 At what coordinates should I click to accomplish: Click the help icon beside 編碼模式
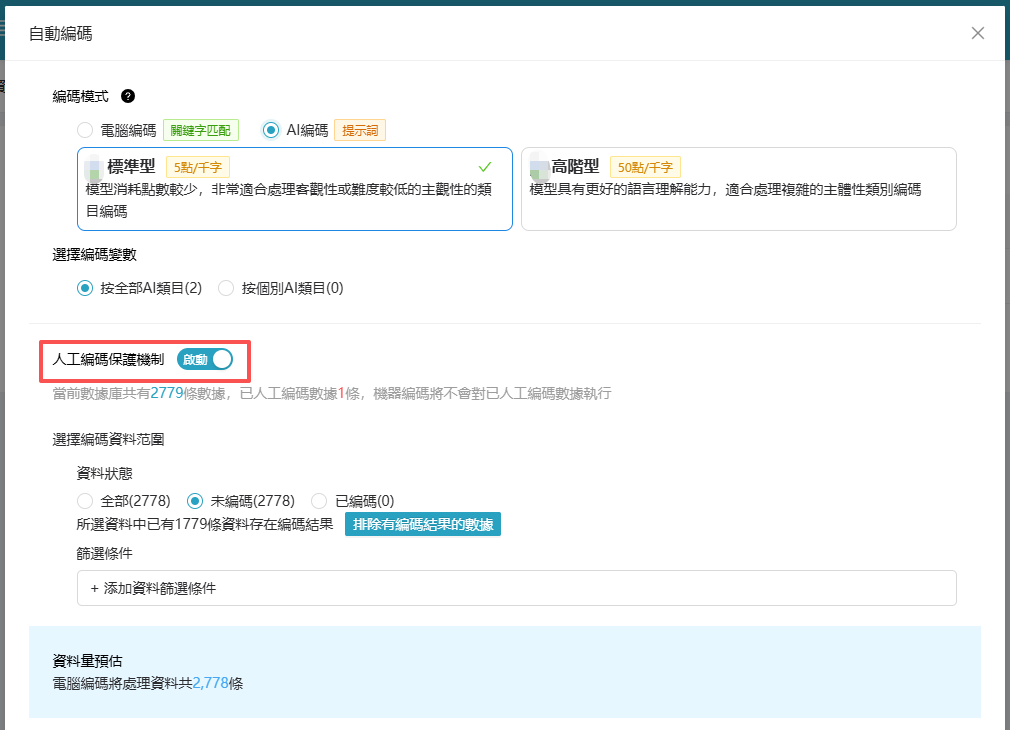click(128, 96)
